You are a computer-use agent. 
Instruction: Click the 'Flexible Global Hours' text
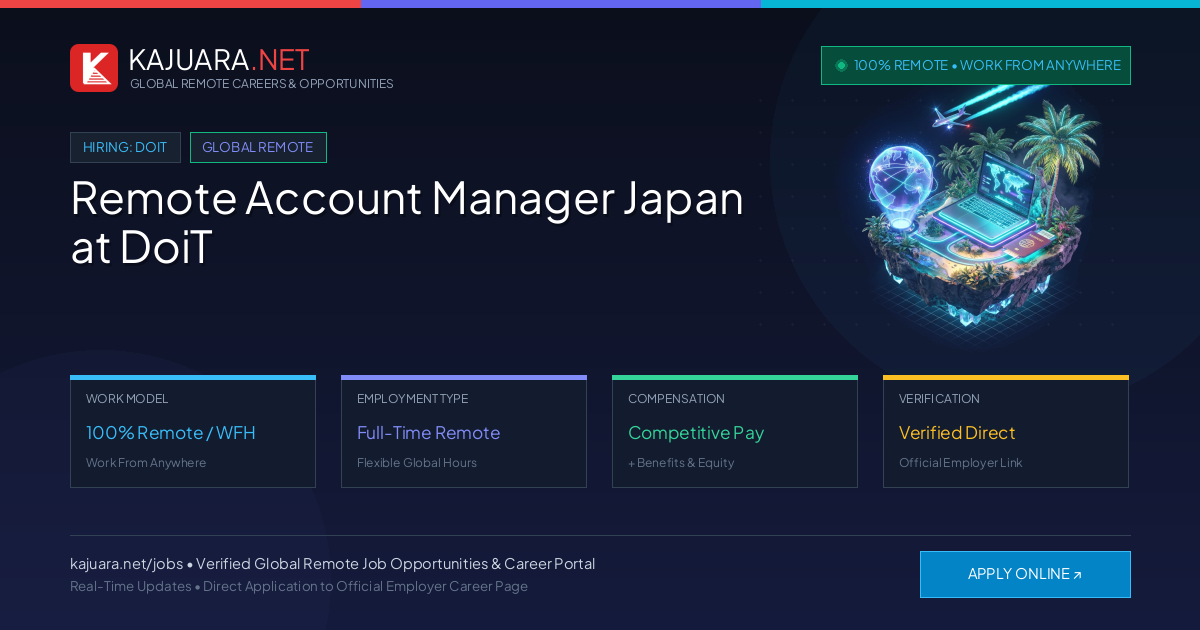point(417,463)
